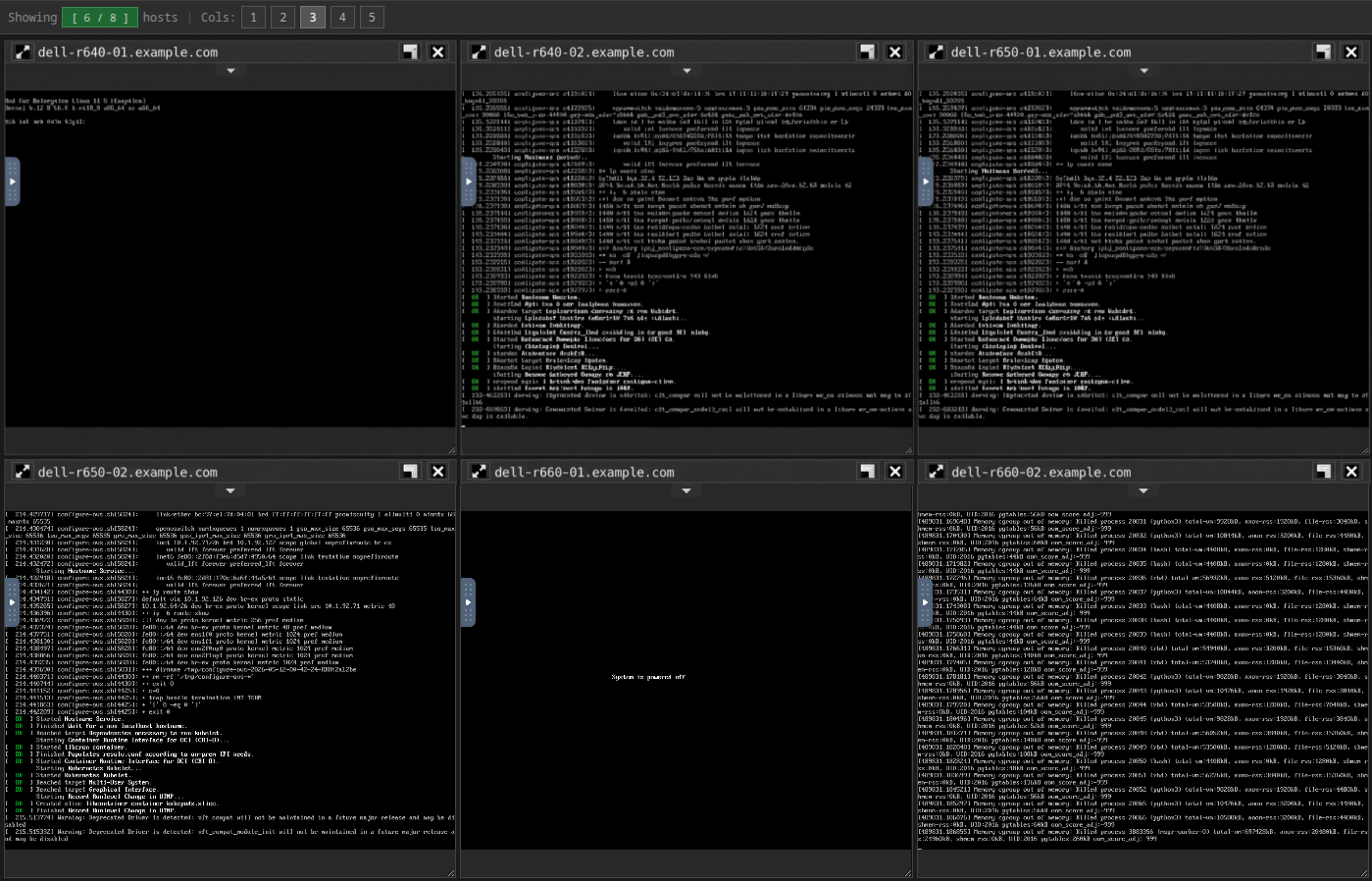Set column layout to 1
This screenshot has width=1372, height=881.
point(253,18)
